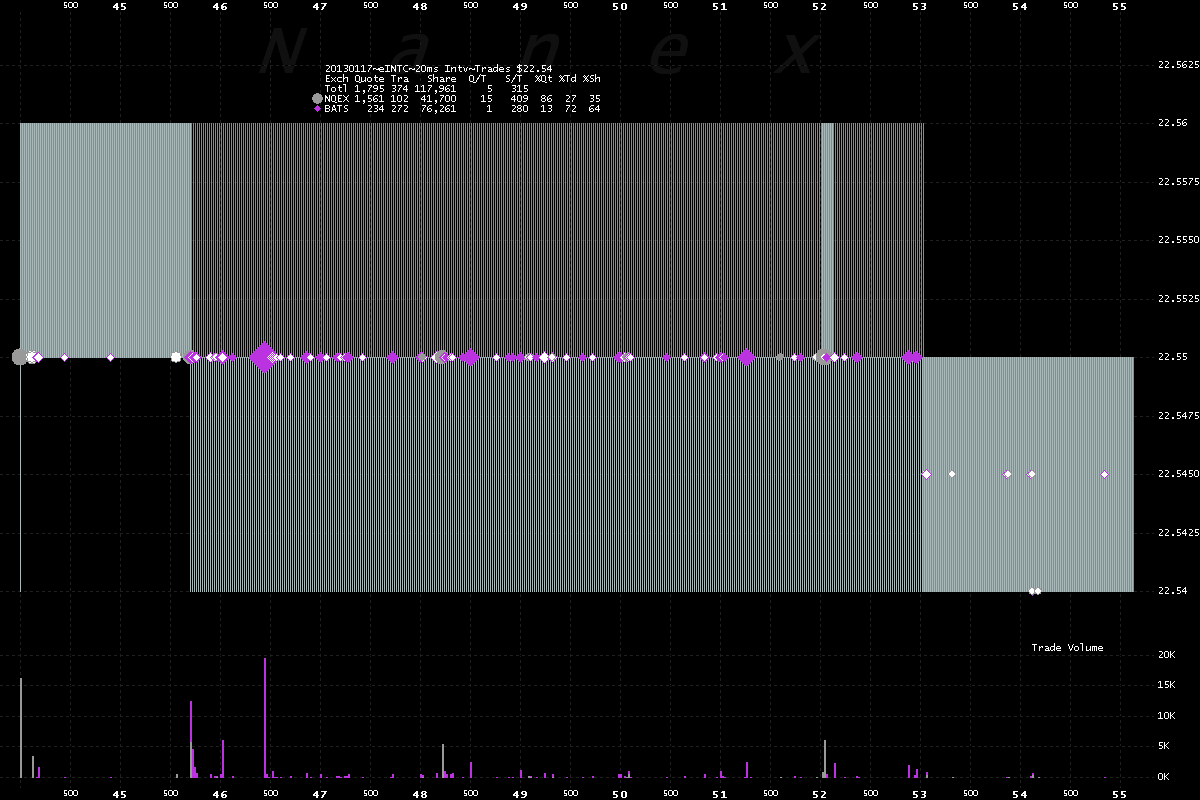1200x800 pixels.
Task: Click the gray NQEX circle legend marker
Action: (317, 99)
